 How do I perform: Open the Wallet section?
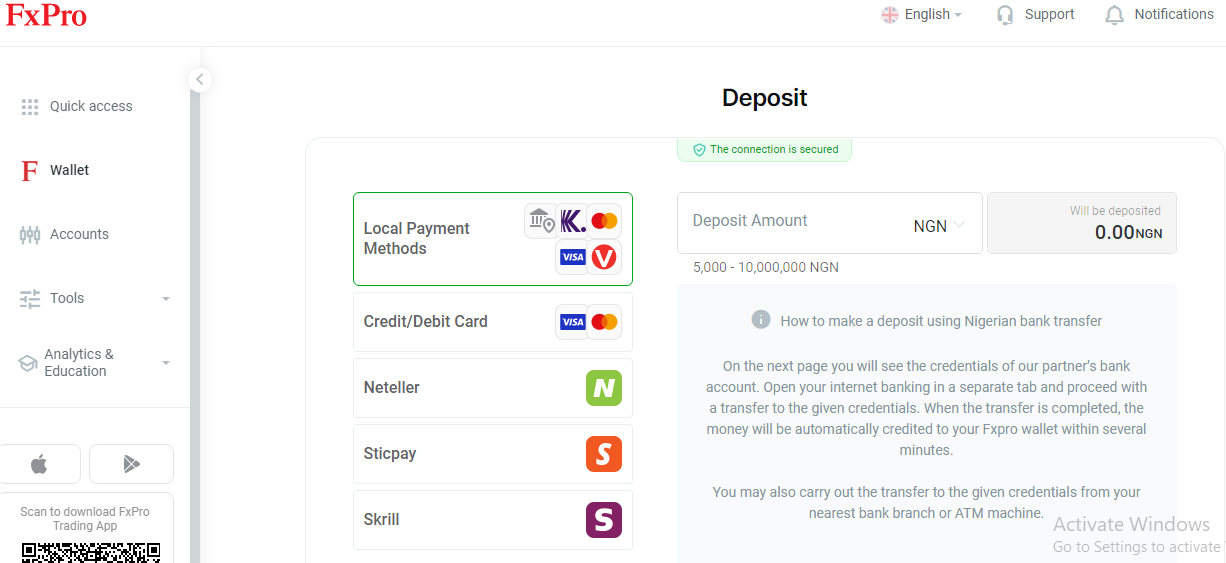(69, 170)
